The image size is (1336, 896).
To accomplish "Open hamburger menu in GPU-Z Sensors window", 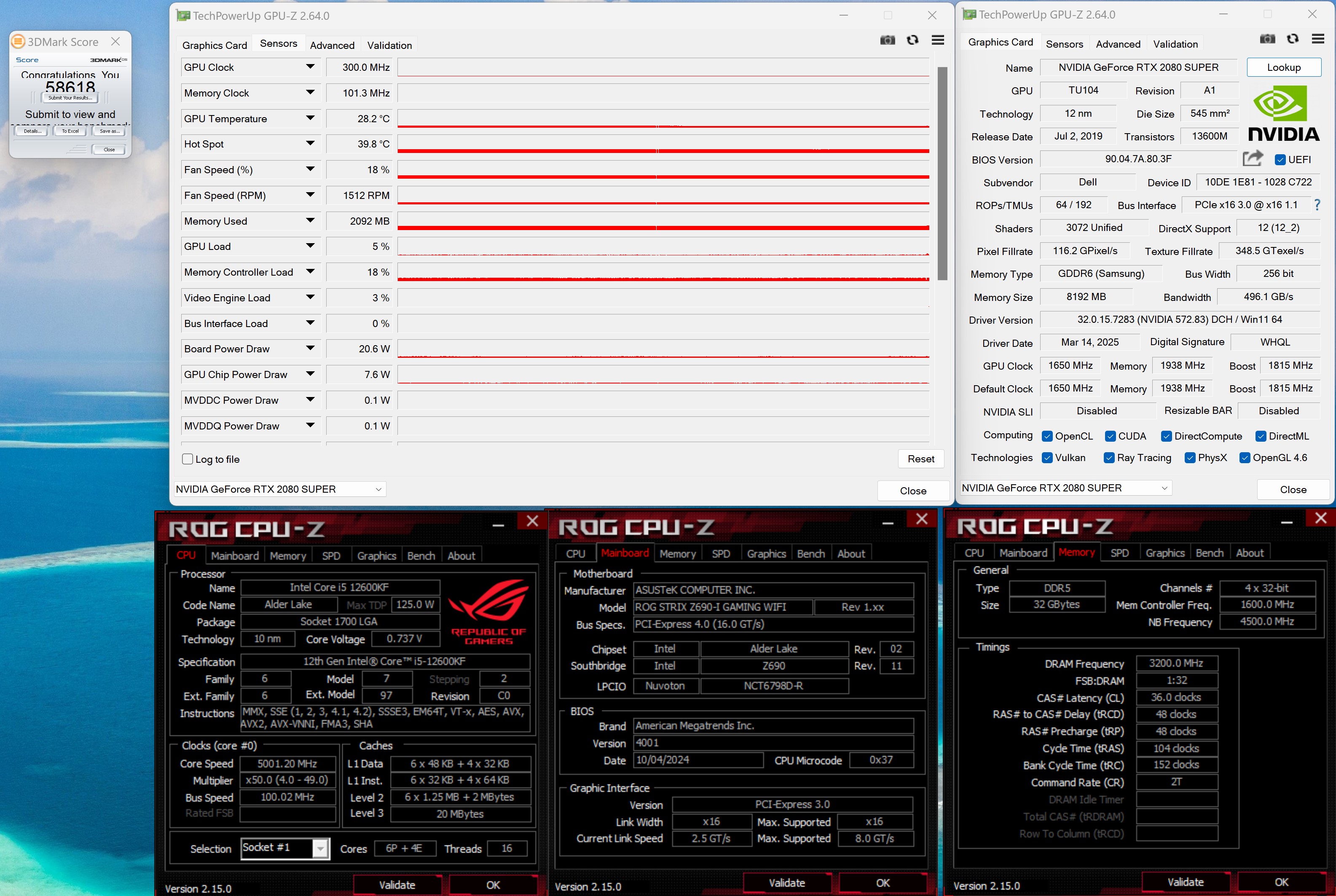I will pos(938,40).
